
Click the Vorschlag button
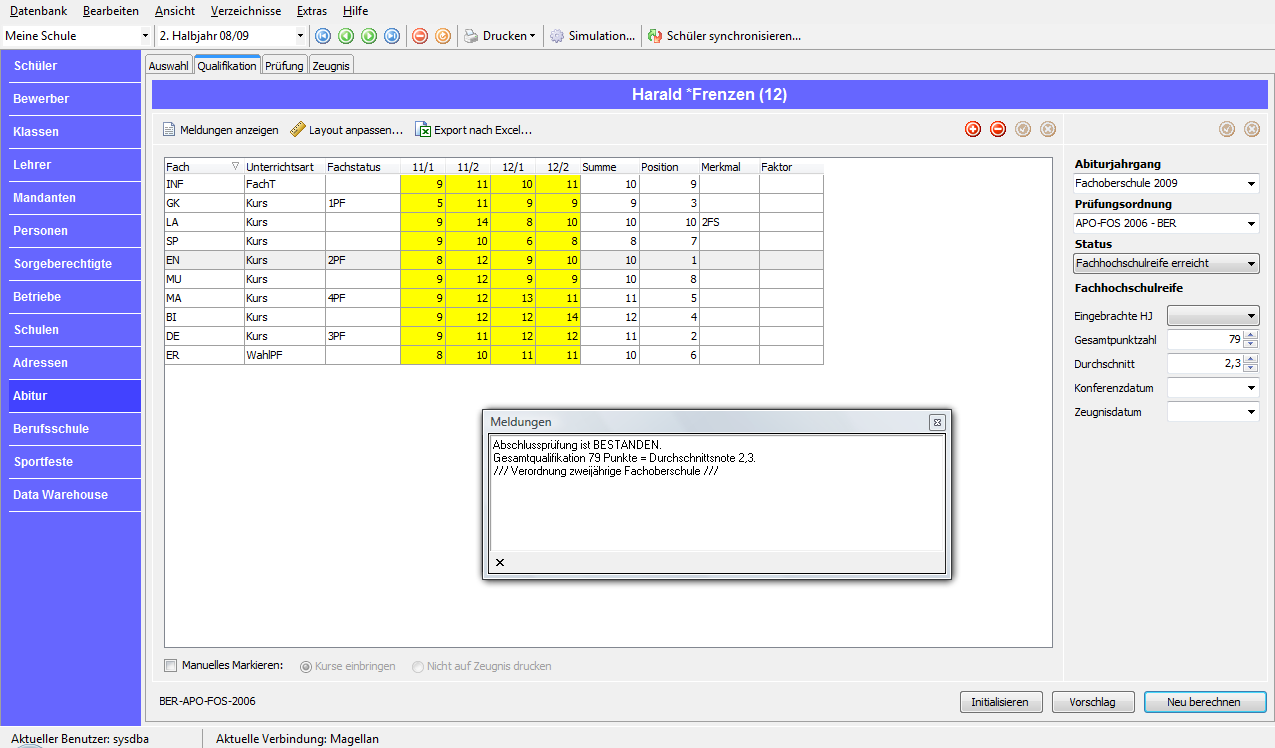coord(1092,702)
